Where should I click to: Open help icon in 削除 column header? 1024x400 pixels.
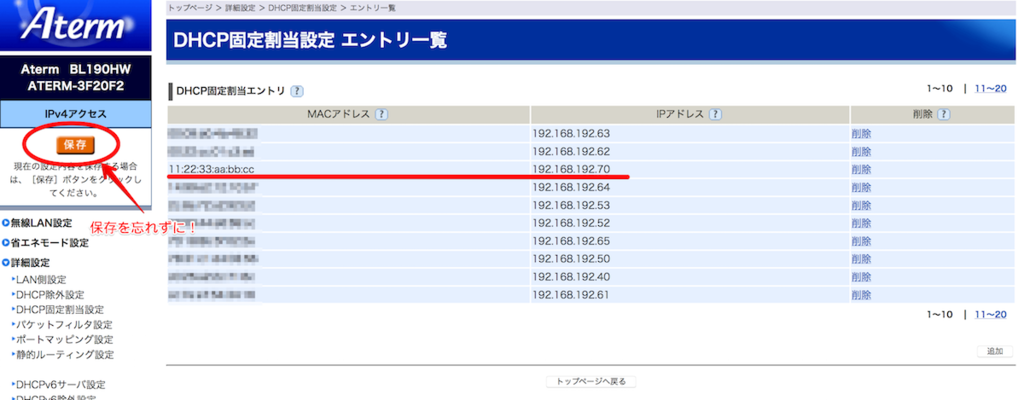click(943, 114)
